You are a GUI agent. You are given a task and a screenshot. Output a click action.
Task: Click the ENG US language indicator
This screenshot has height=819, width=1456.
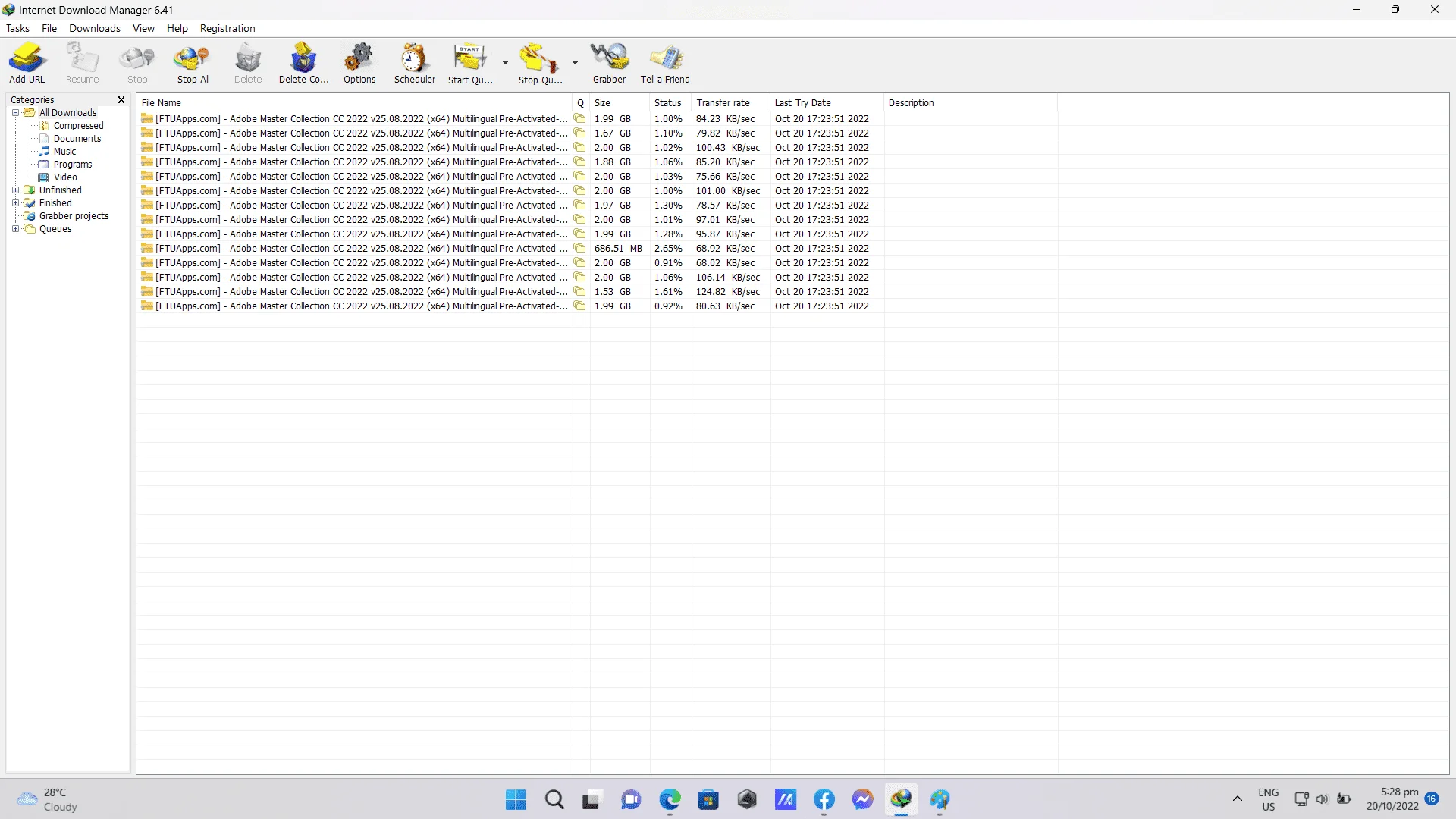coord(1268,799)
